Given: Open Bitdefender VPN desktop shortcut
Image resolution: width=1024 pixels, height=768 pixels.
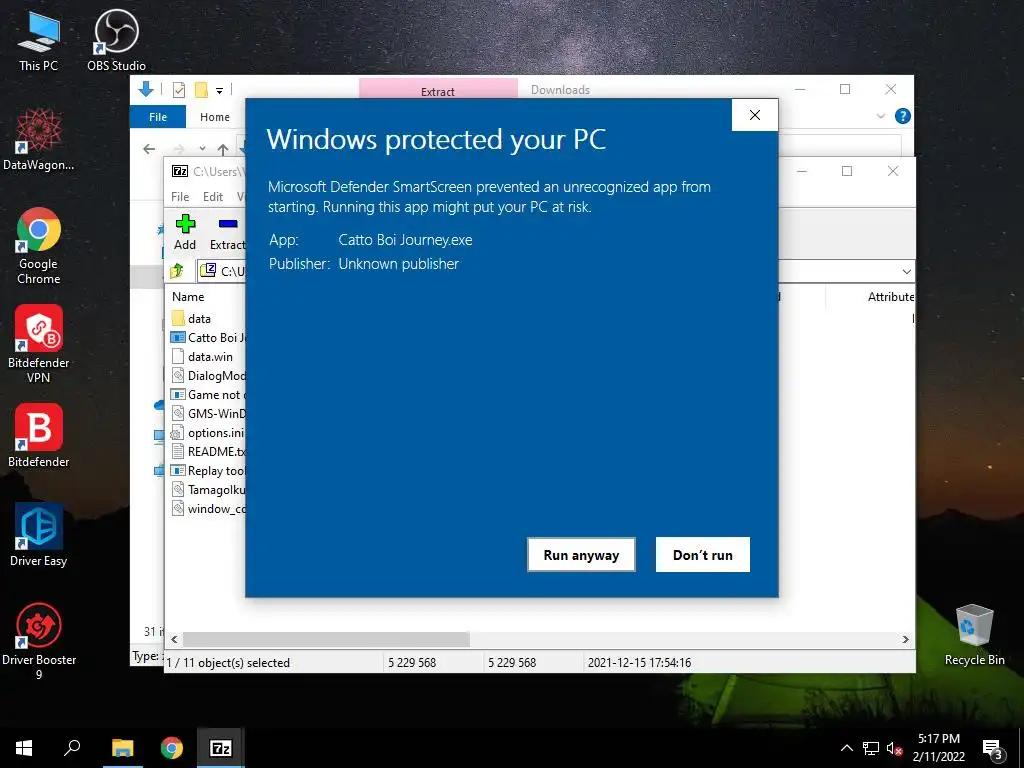Looking at the screenshot, I should tap(39, 344).
